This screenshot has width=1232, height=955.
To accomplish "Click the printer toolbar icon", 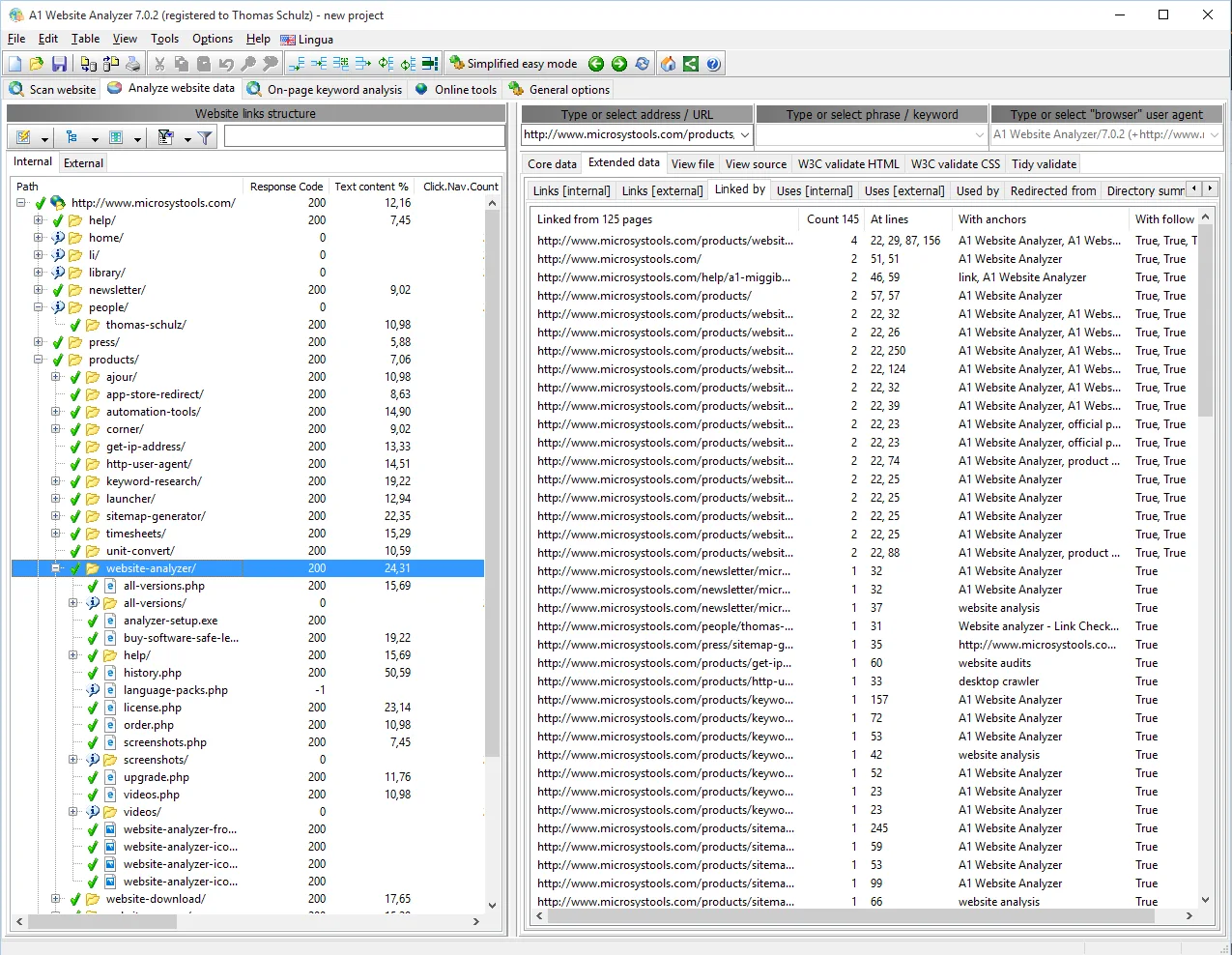I will coord(133,64).
